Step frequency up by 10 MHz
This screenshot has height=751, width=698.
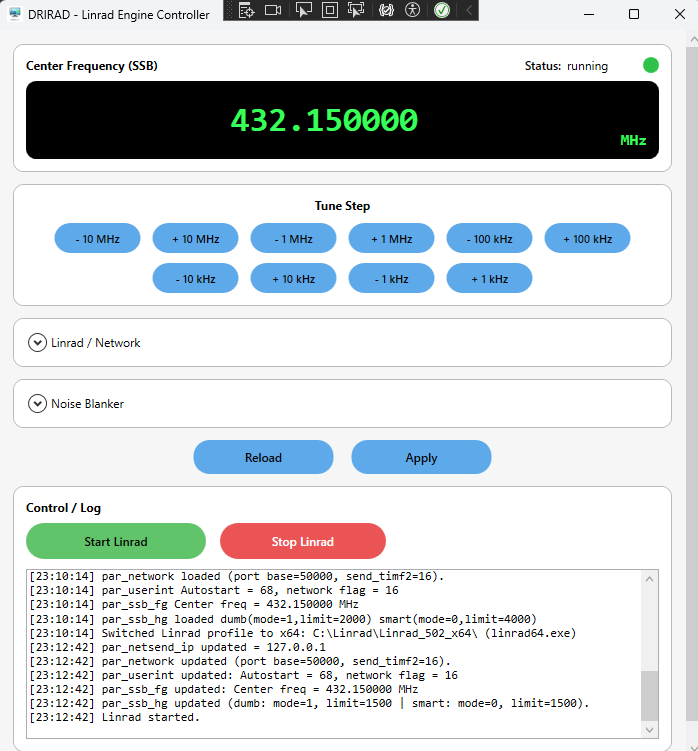tap(195, 239)
